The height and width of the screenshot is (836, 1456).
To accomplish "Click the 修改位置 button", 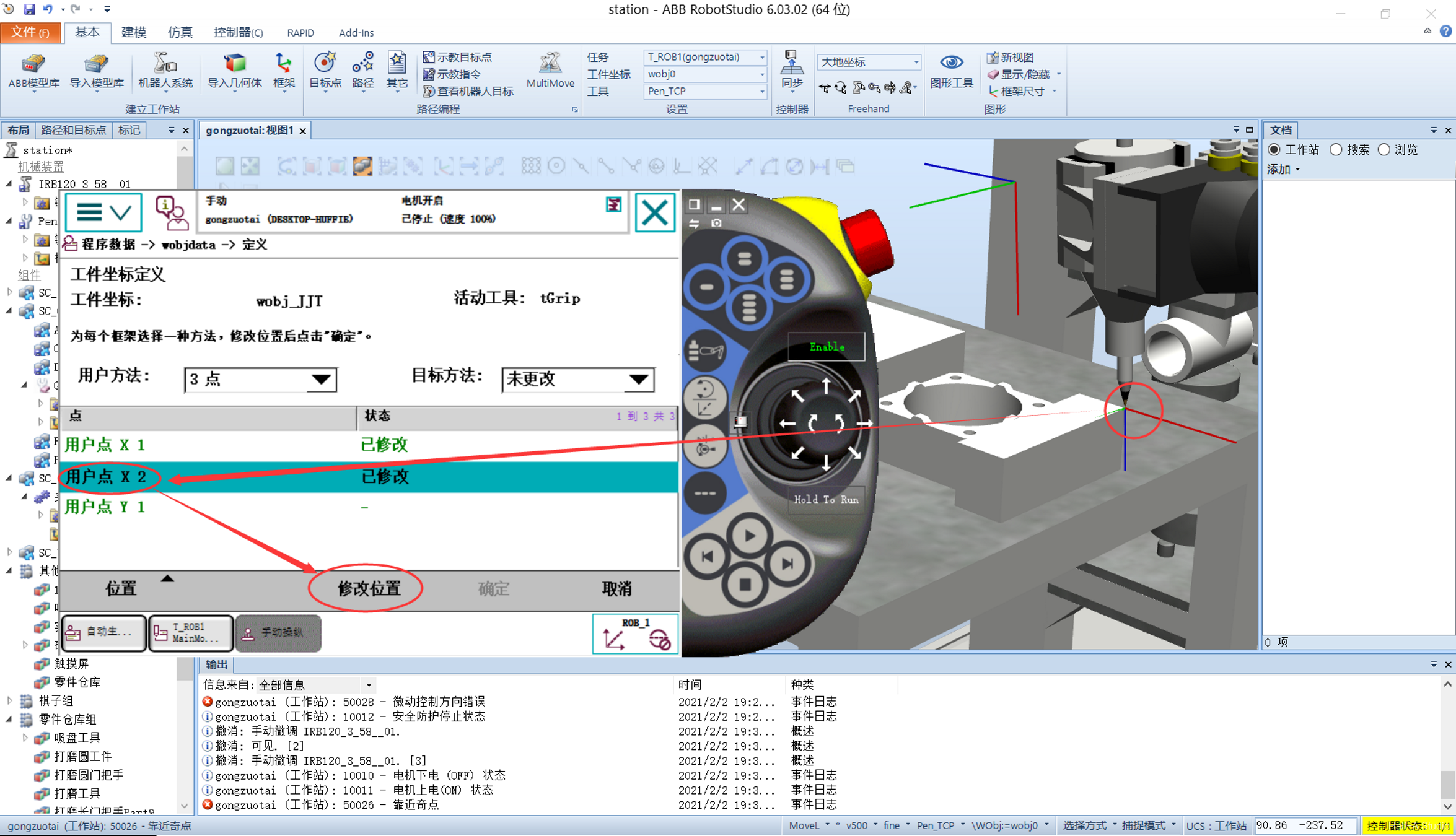I will (x=368, y=588).
